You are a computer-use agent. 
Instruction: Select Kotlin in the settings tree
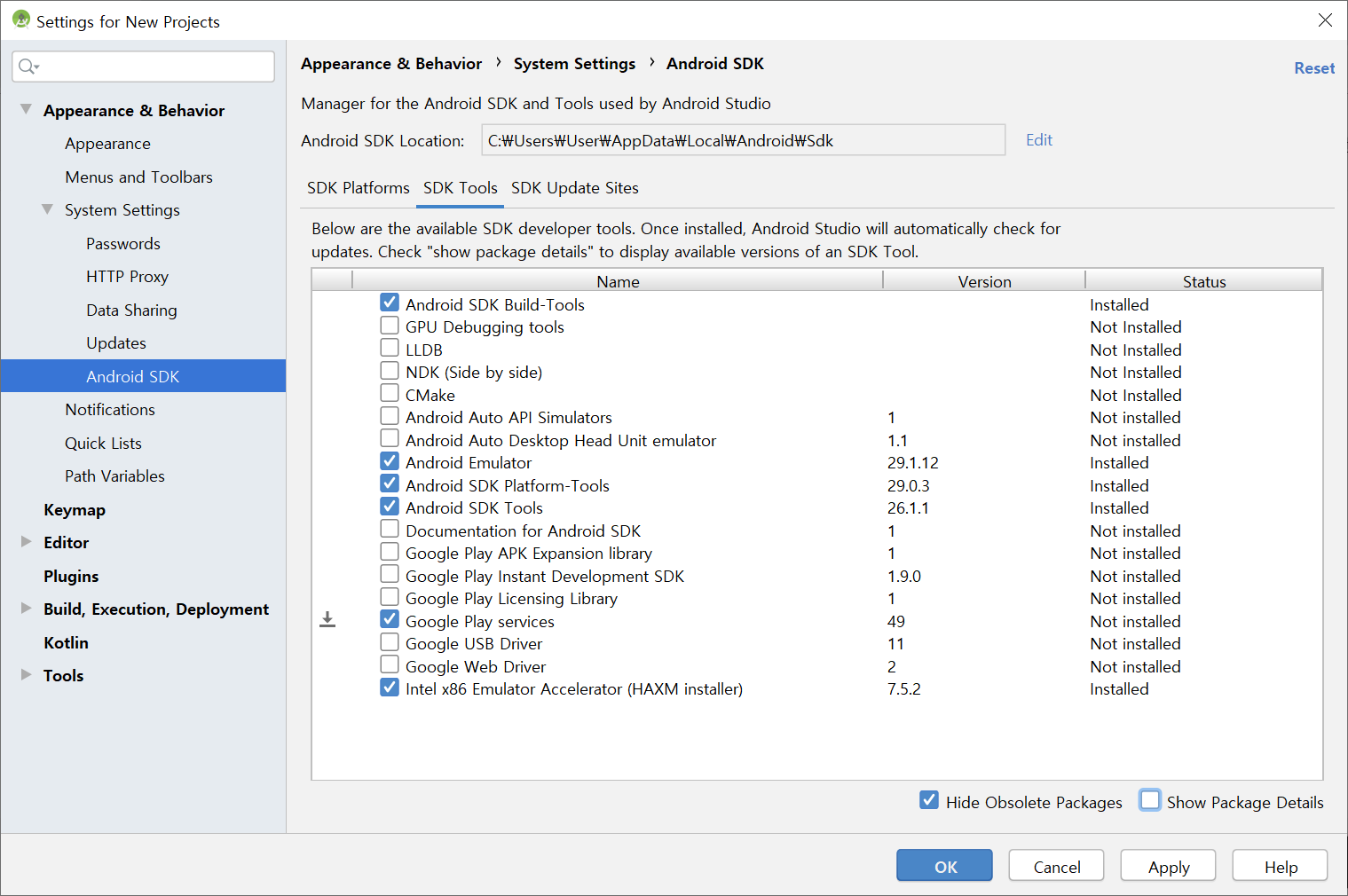coord(66,643)
